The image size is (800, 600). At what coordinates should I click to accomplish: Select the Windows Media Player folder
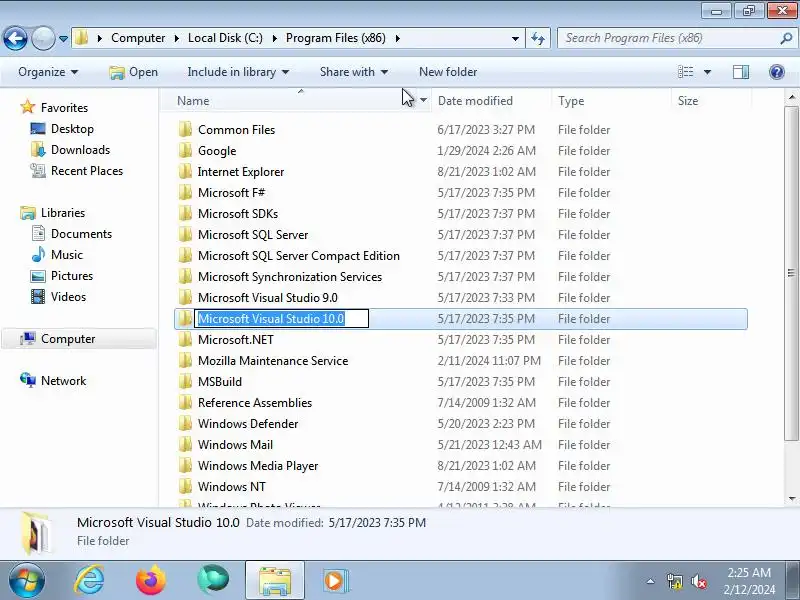point(258,466)
